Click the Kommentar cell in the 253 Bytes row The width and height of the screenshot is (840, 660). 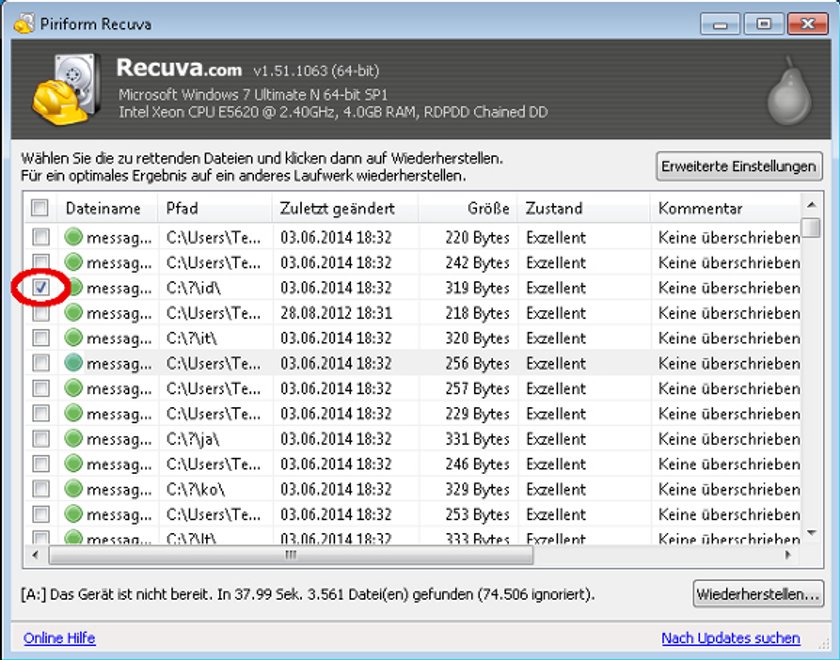(x=729, y=514)
